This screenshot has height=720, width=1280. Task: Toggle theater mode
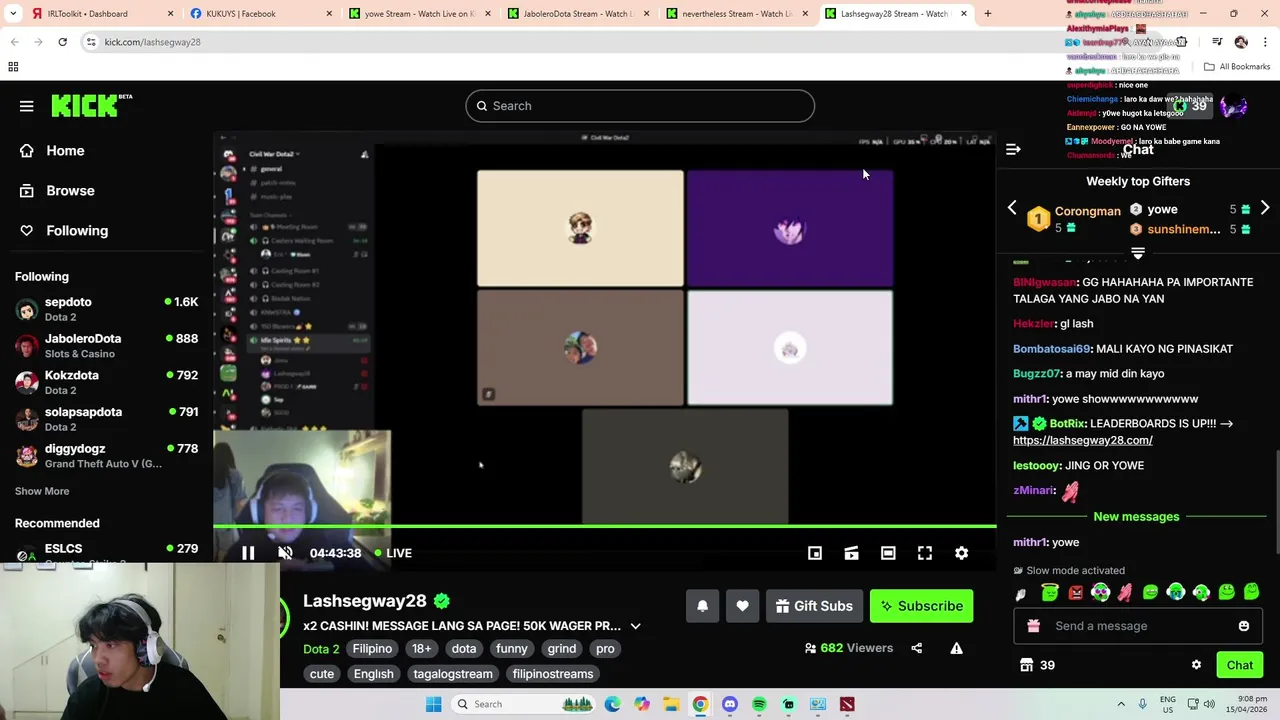[x=888, y=553]
